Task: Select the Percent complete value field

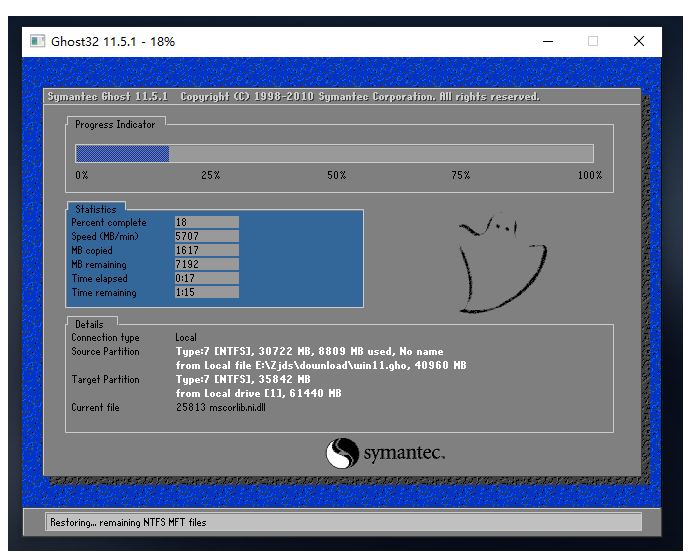Action: click(206, 222)
